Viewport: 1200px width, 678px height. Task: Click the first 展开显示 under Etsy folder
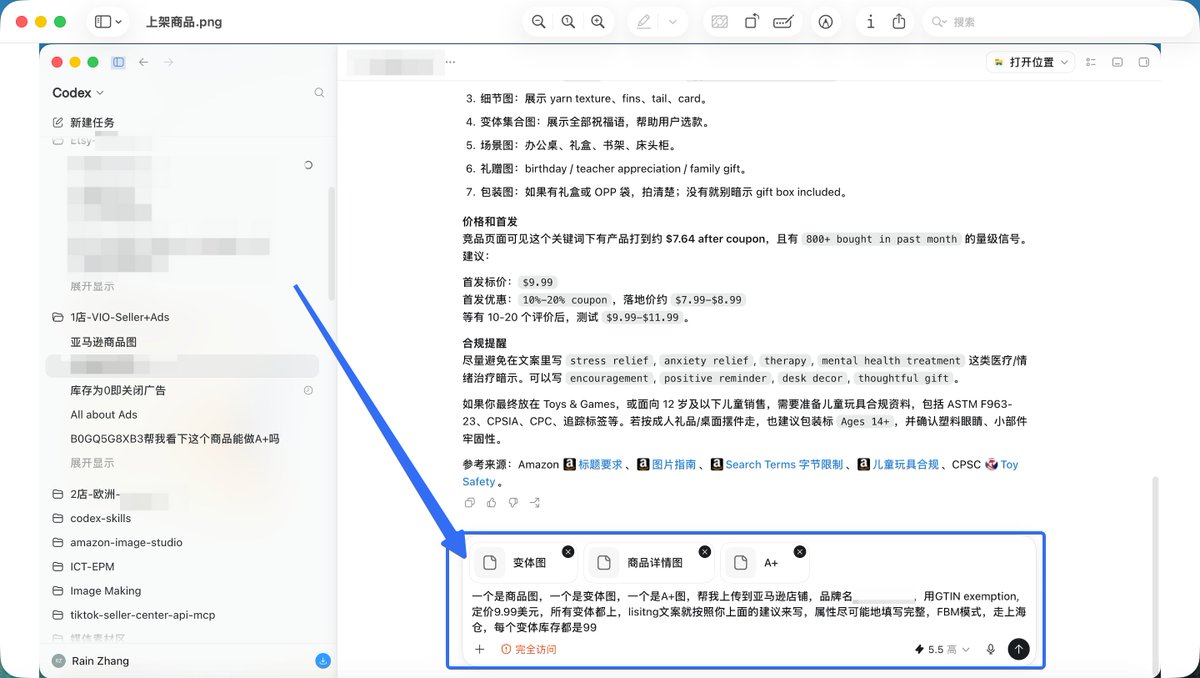[92, 286]
